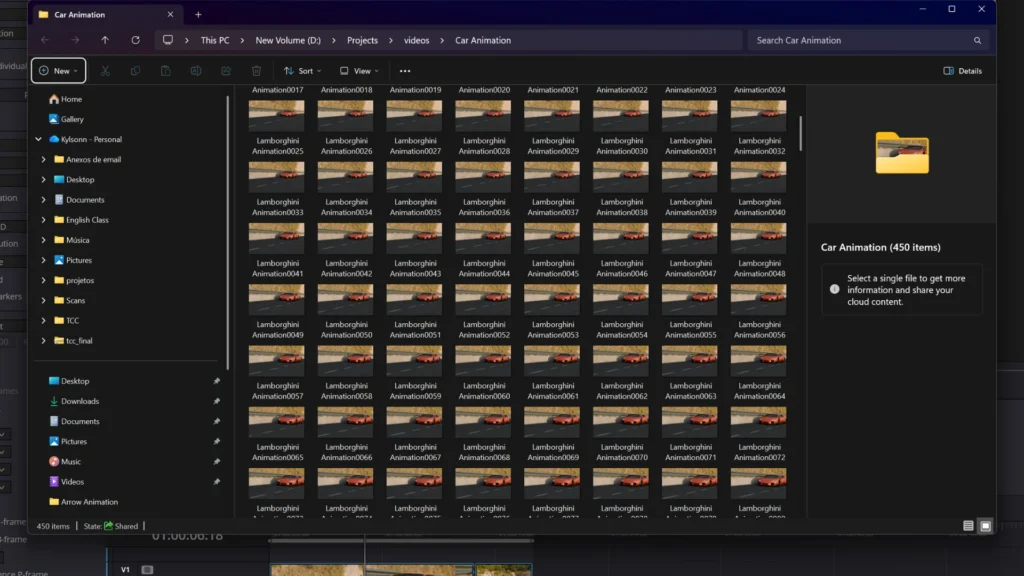
Task: Open the New dropdown button
Action: [x=58, y=71]
